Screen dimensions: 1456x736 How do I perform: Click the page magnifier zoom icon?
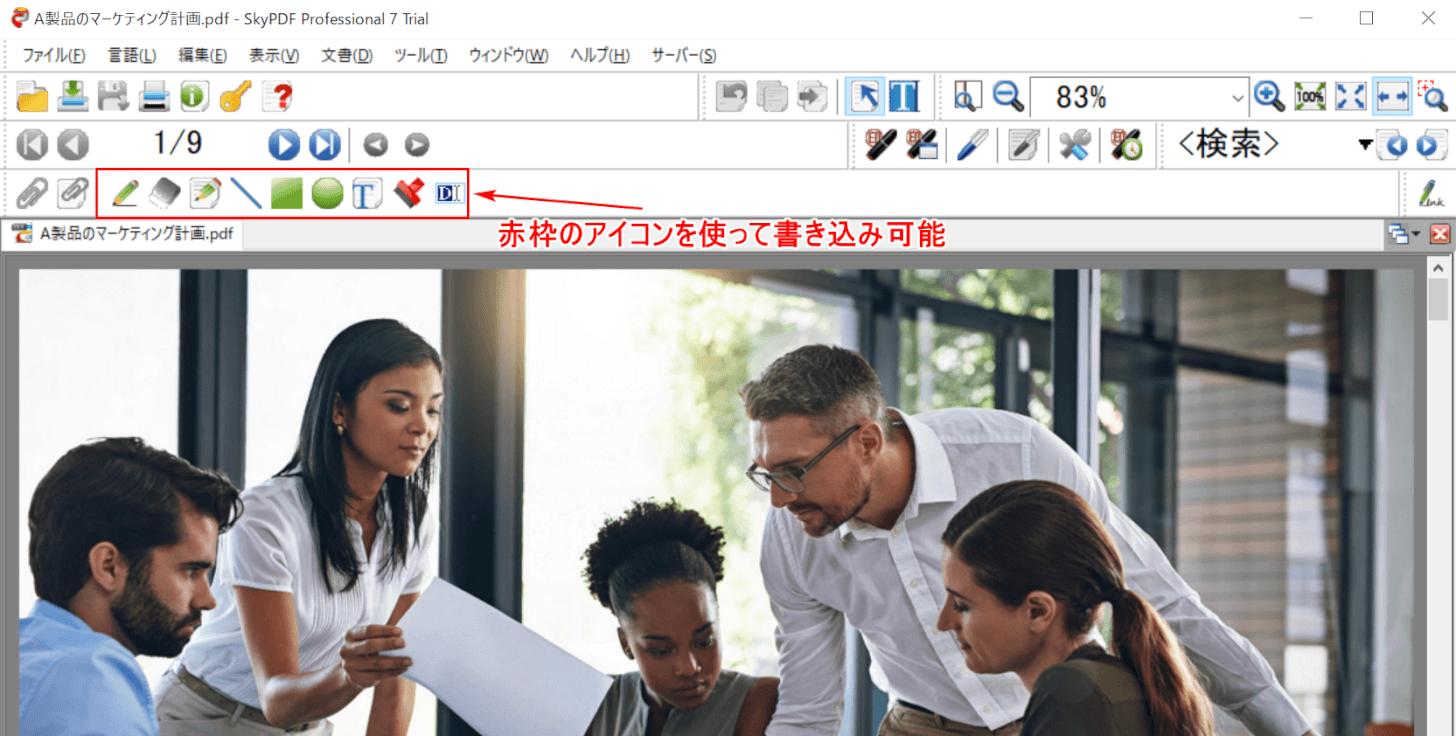(967, 96)
